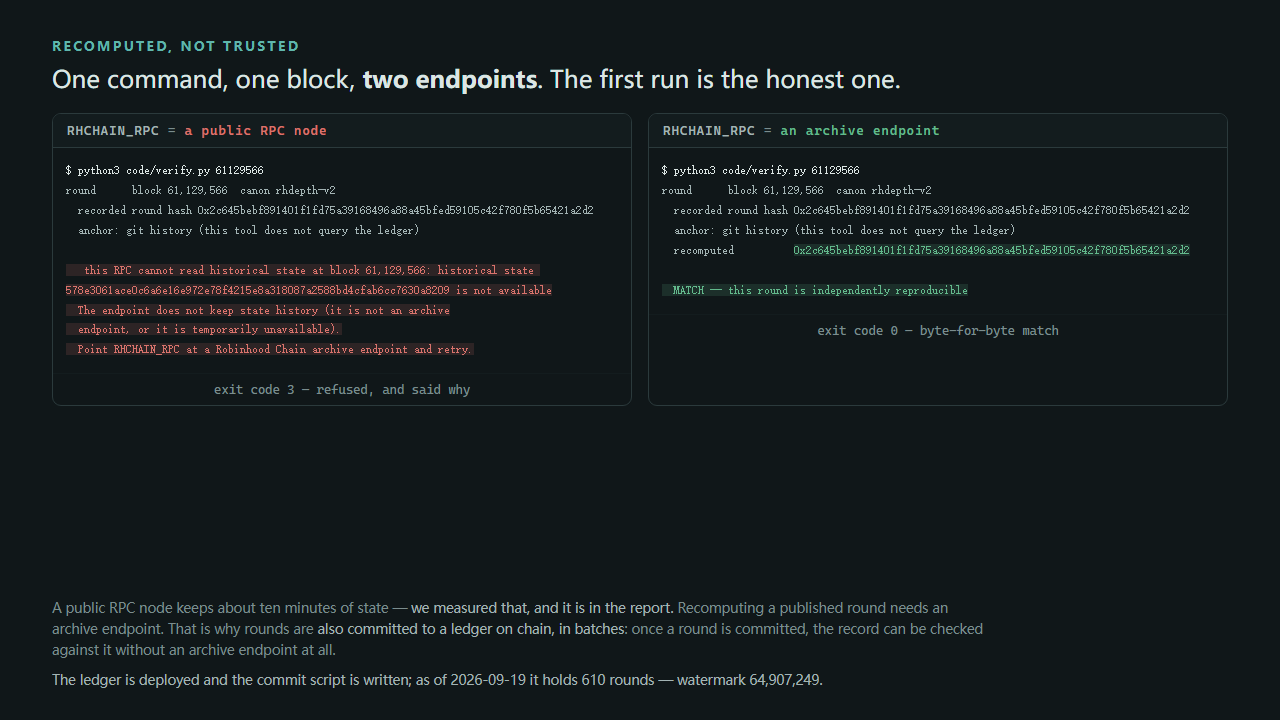Click the green MATCH reproducible line
Image resolution: width=1280 pixels, height=720 pixels.
click(x=815, y=290)
